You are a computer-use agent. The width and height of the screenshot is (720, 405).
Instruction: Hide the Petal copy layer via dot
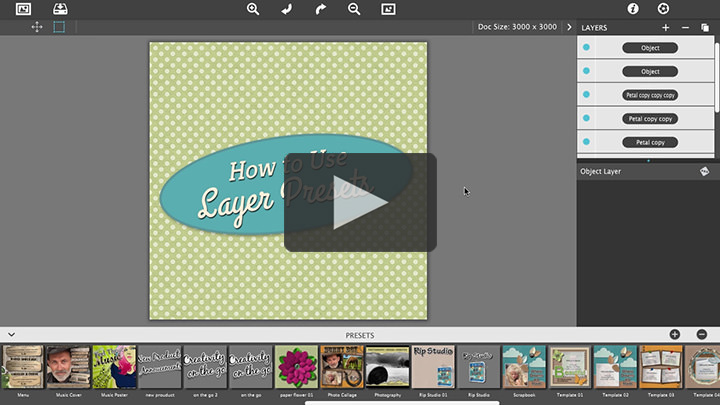pyautogui.click(x=586, y=142)
